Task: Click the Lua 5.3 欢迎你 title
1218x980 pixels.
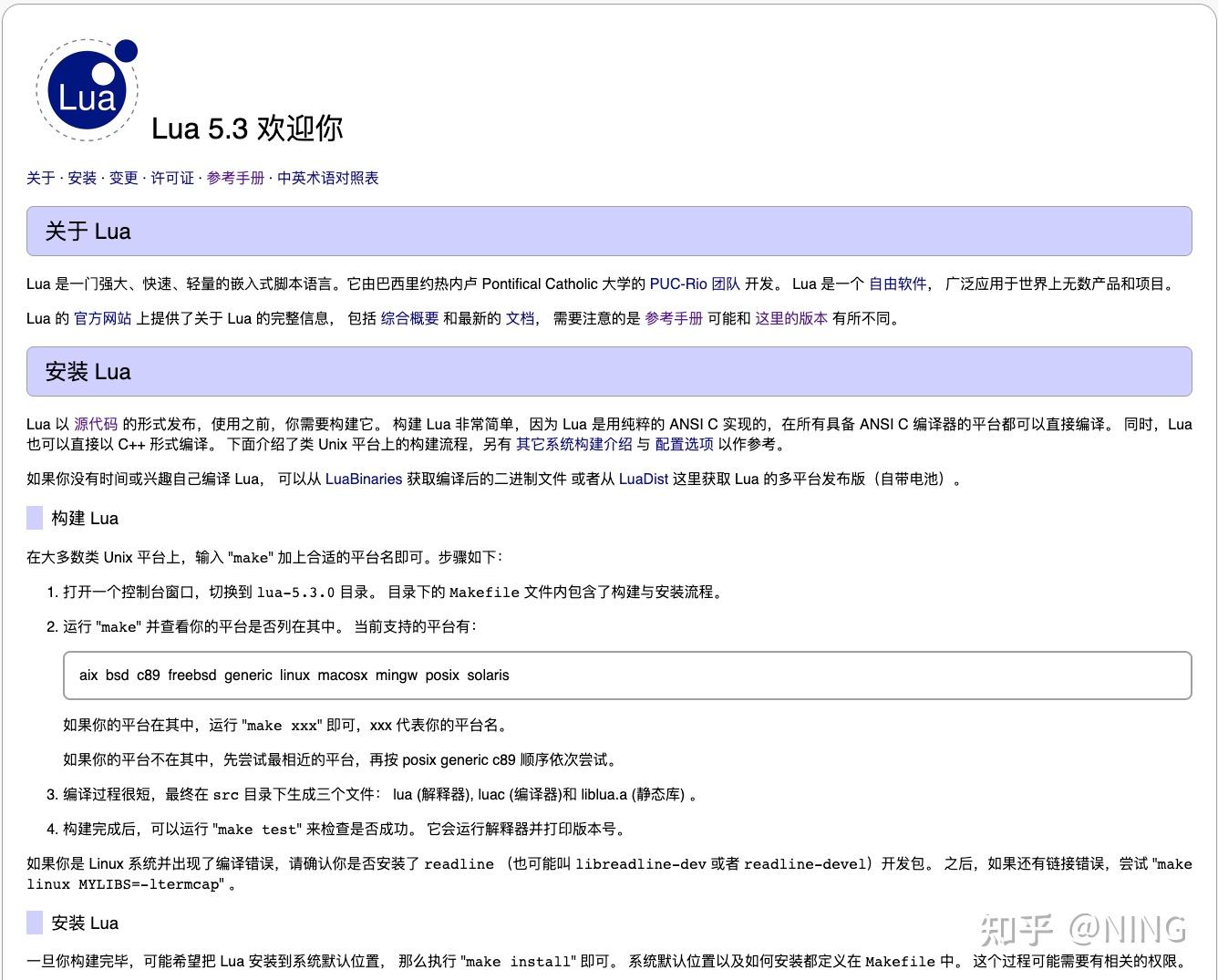Action: click(247, 129)
